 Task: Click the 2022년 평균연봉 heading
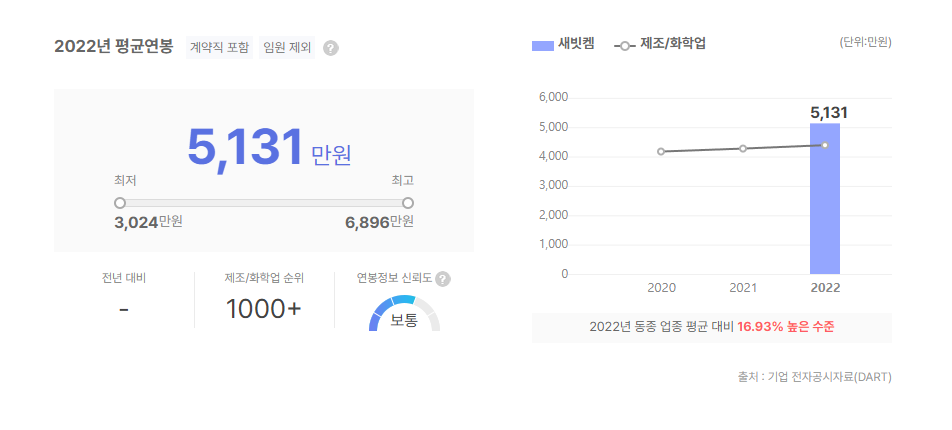114,46
